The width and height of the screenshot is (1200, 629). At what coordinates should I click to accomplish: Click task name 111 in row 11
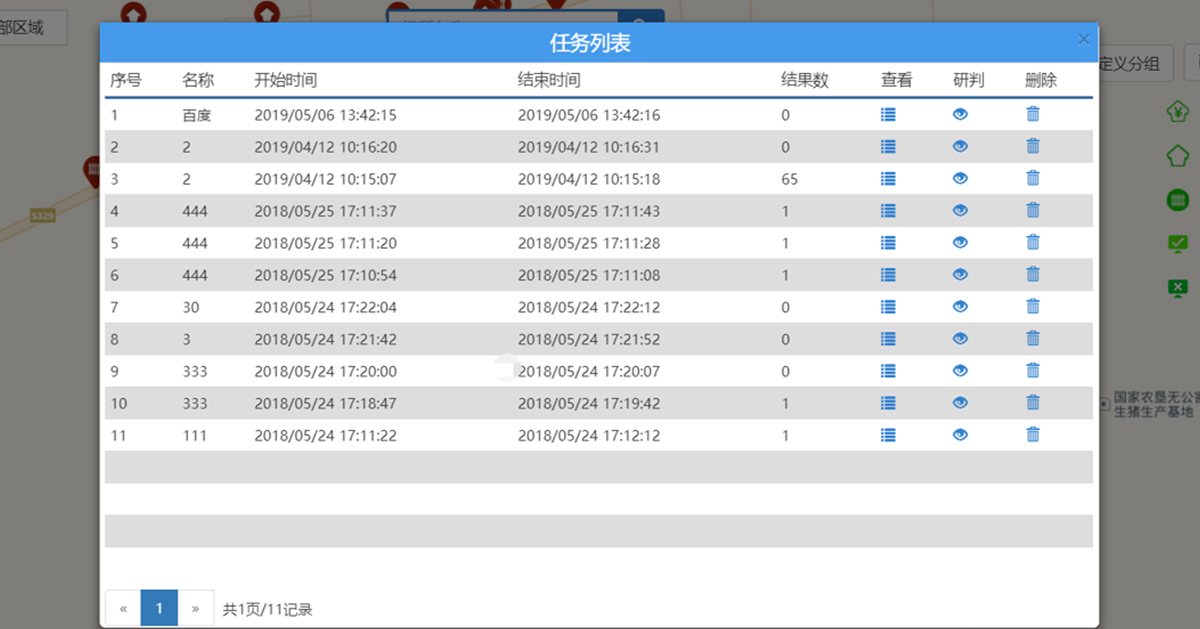pyautogui.click(x=195, y=435)
